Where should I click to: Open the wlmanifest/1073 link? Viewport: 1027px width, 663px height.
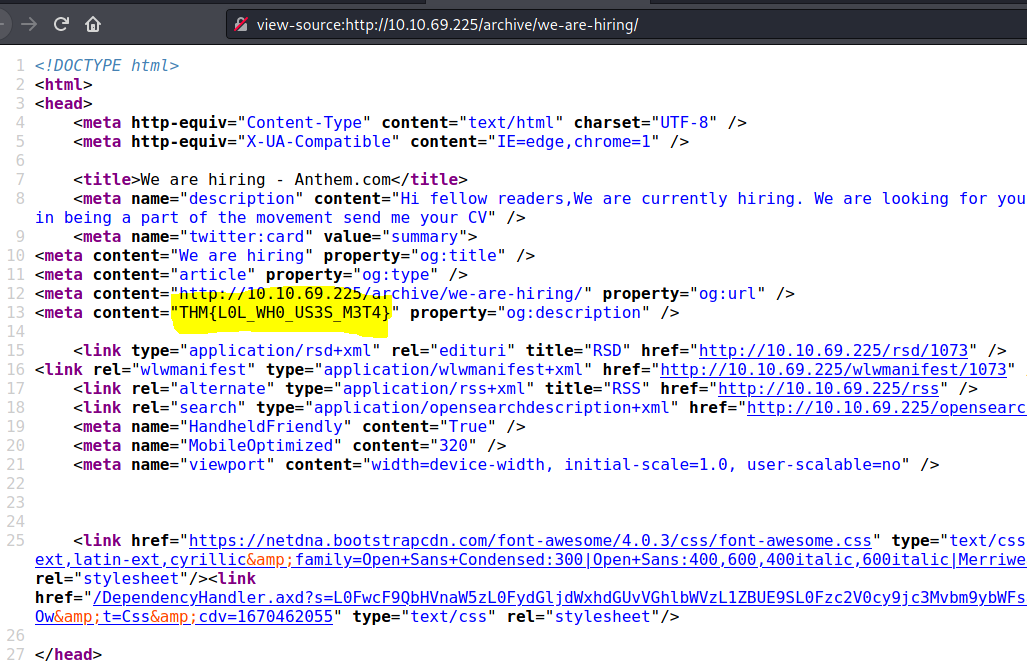[833, 369]
